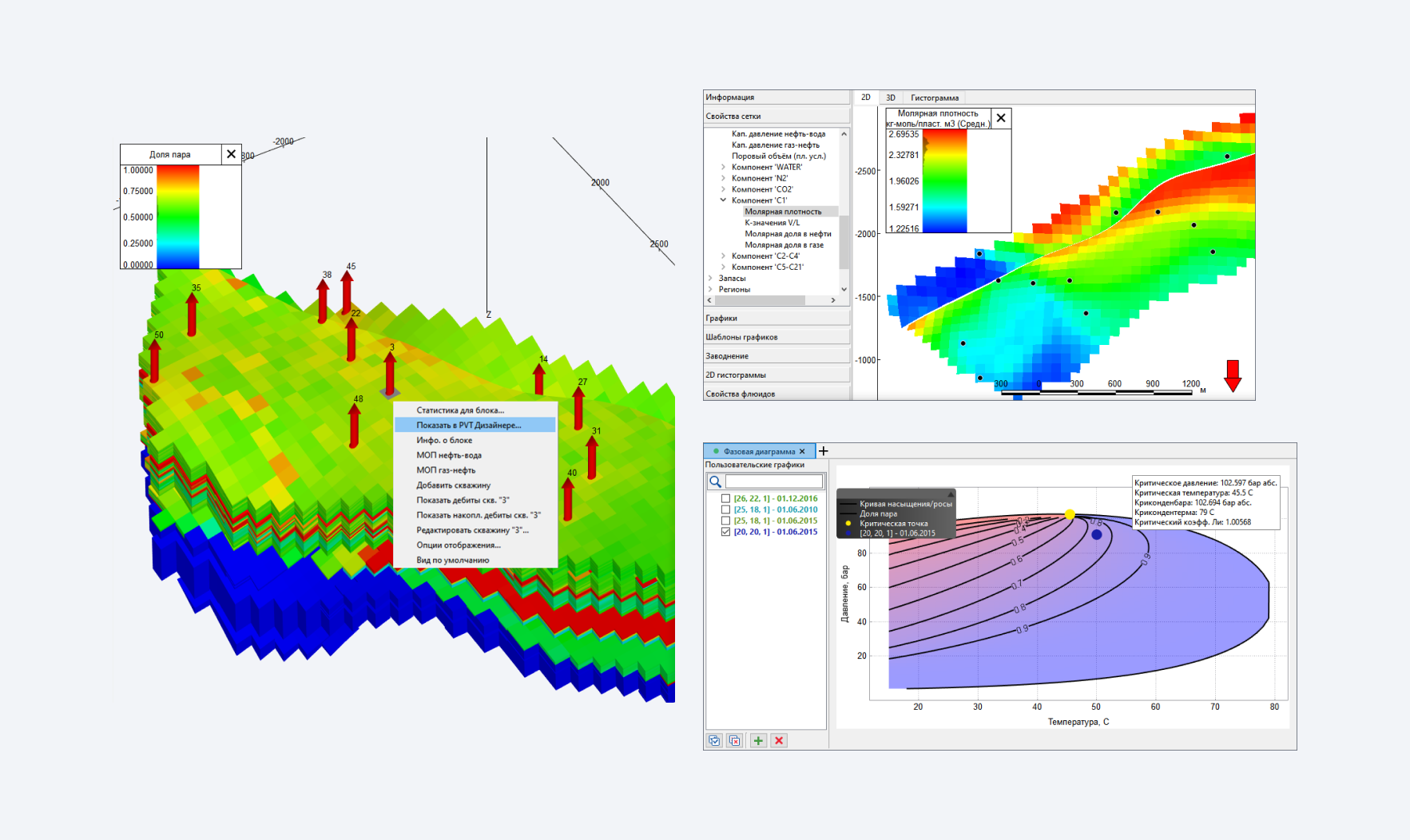Check the [26, 22, 1] - 01.12.2016 graph
1410x840 pixels.
click(725, 498)
